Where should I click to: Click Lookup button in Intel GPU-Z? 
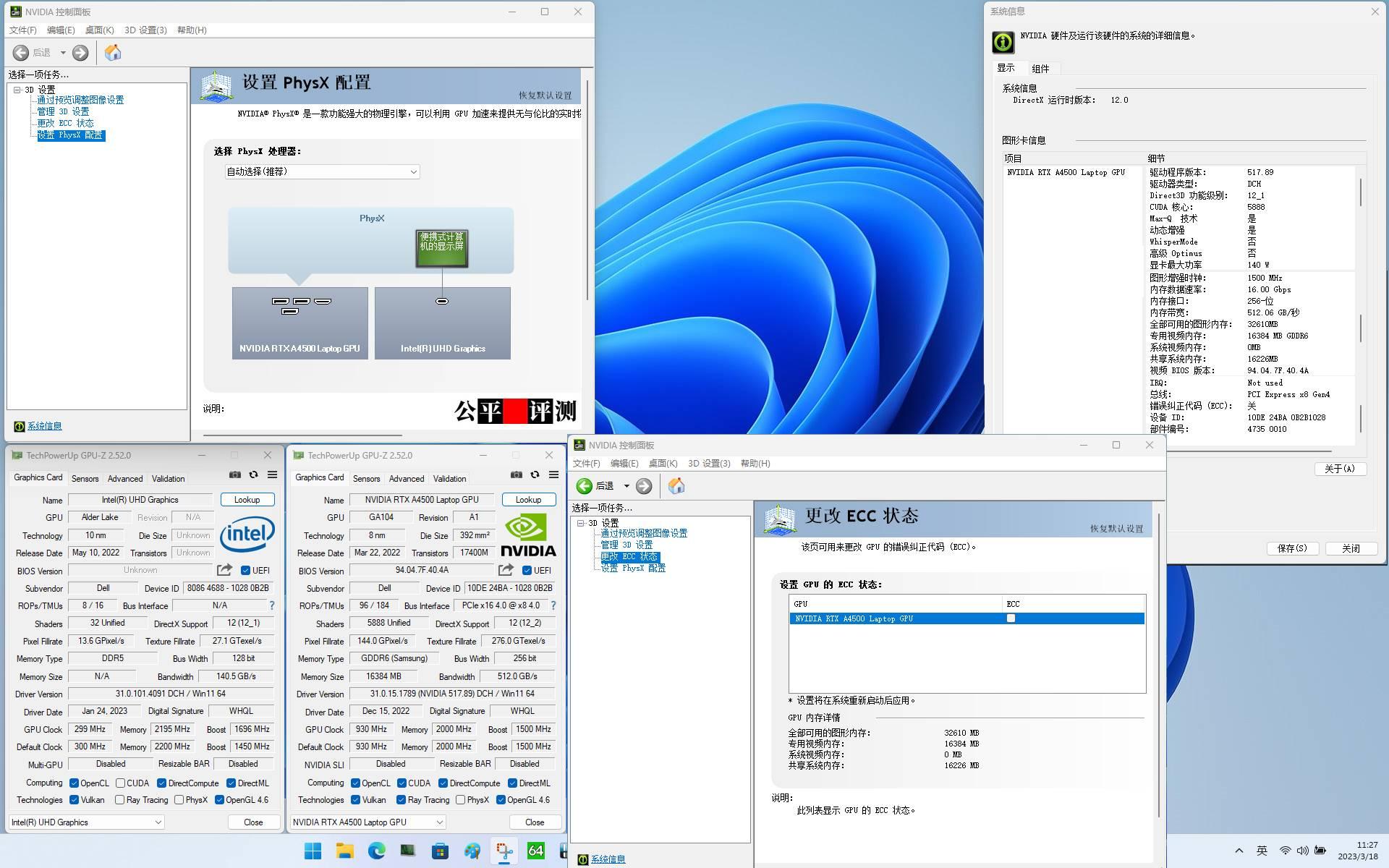[247, 500]
